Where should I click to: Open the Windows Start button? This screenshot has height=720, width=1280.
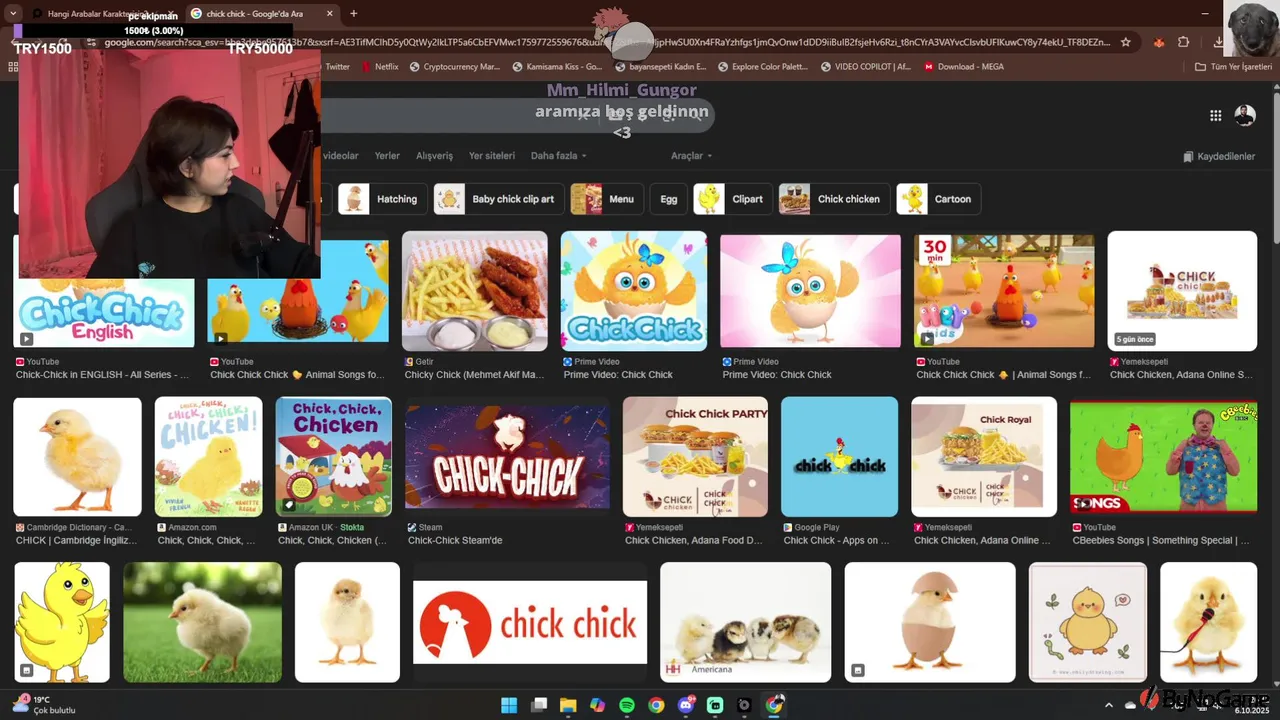point(509,705)
